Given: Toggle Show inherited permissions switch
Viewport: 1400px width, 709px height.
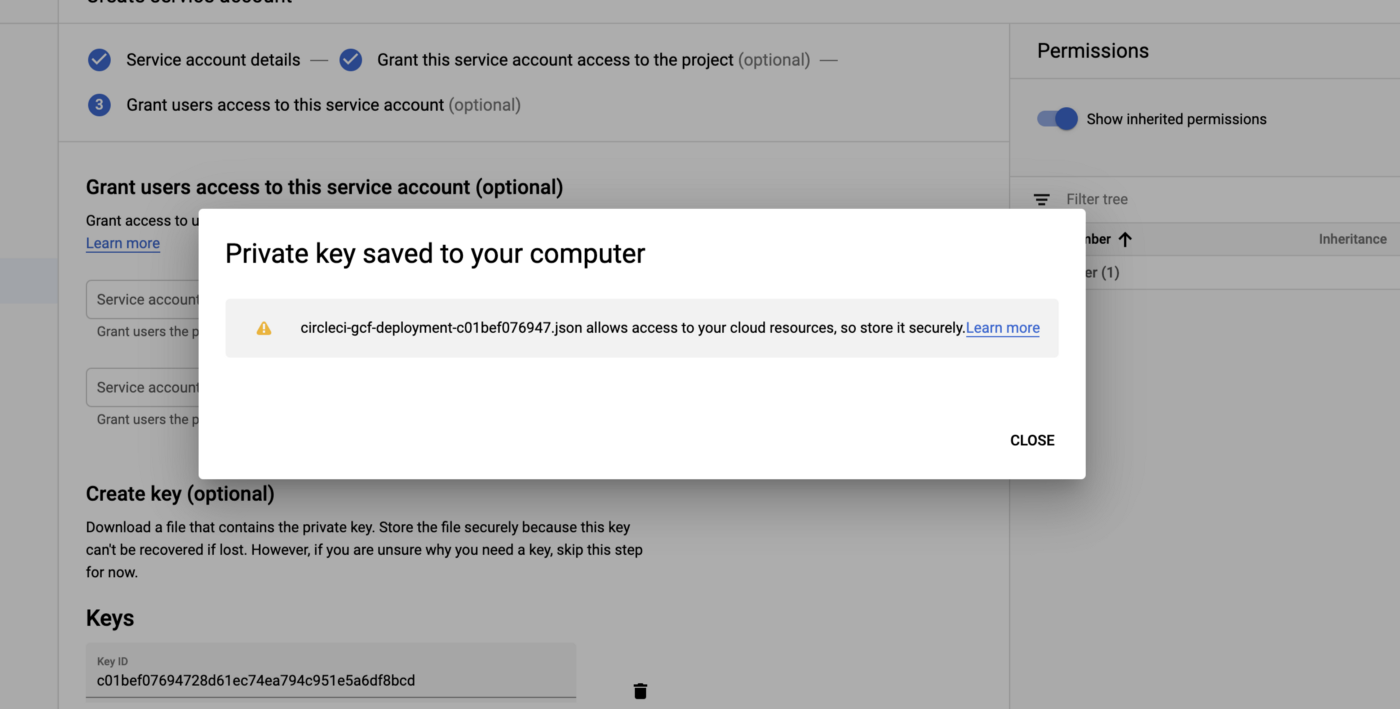Looking at the screenshot, I should coord(1057,119).
